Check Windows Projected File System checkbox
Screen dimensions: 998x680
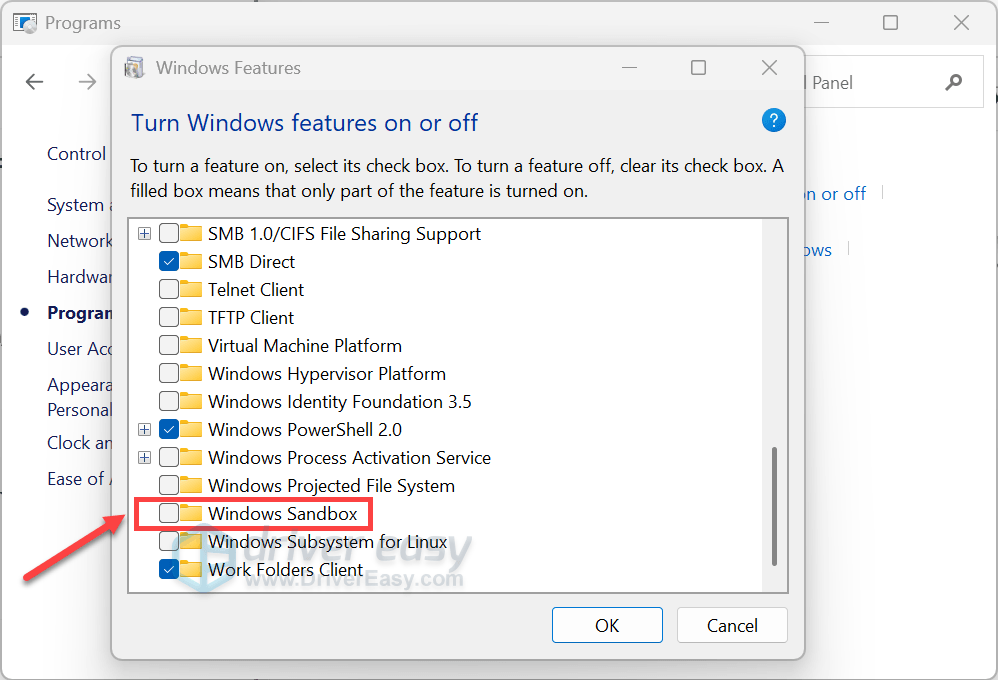tap(169, 485)
